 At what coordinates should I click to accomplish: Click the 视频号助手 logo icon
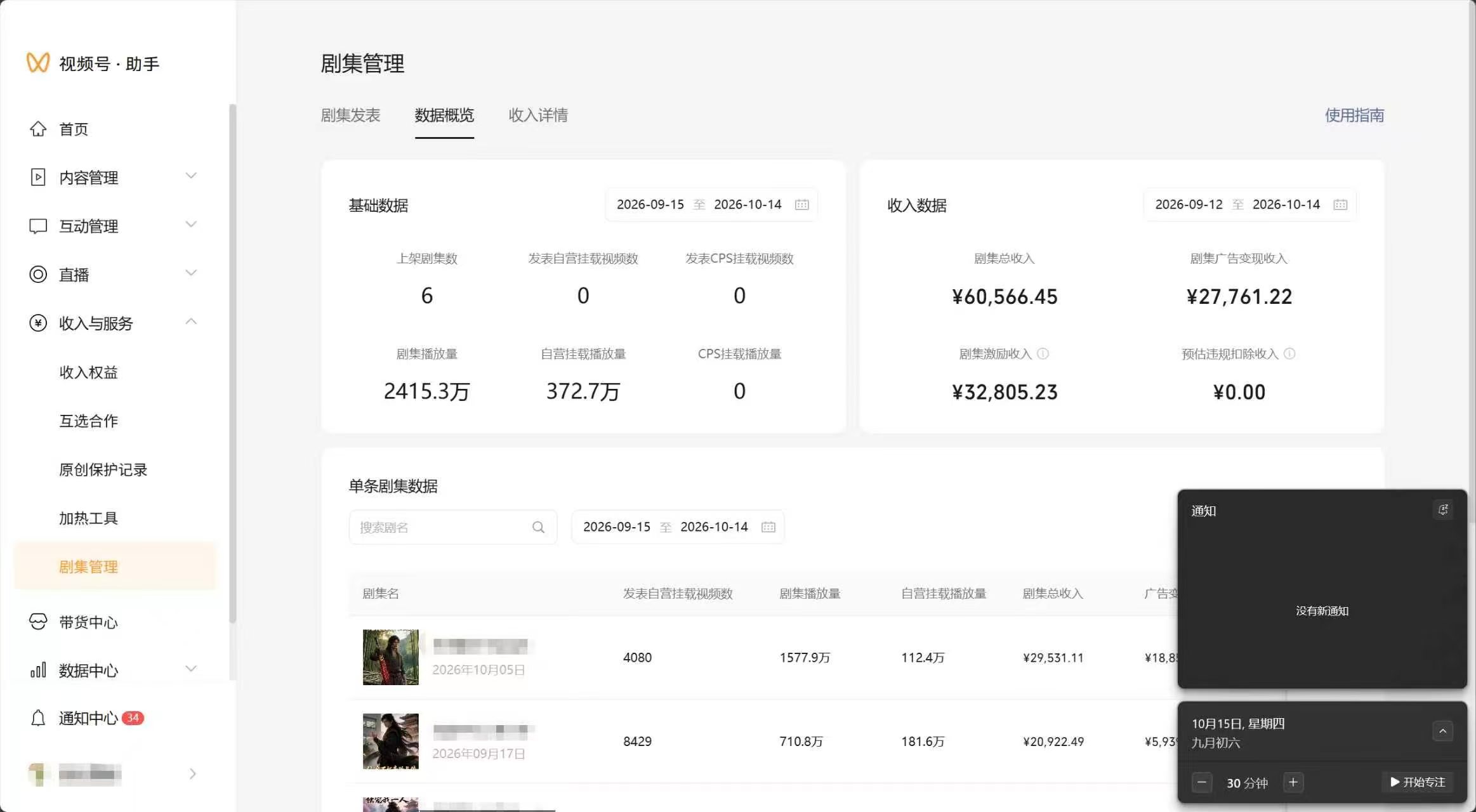[x=37, y=63]
